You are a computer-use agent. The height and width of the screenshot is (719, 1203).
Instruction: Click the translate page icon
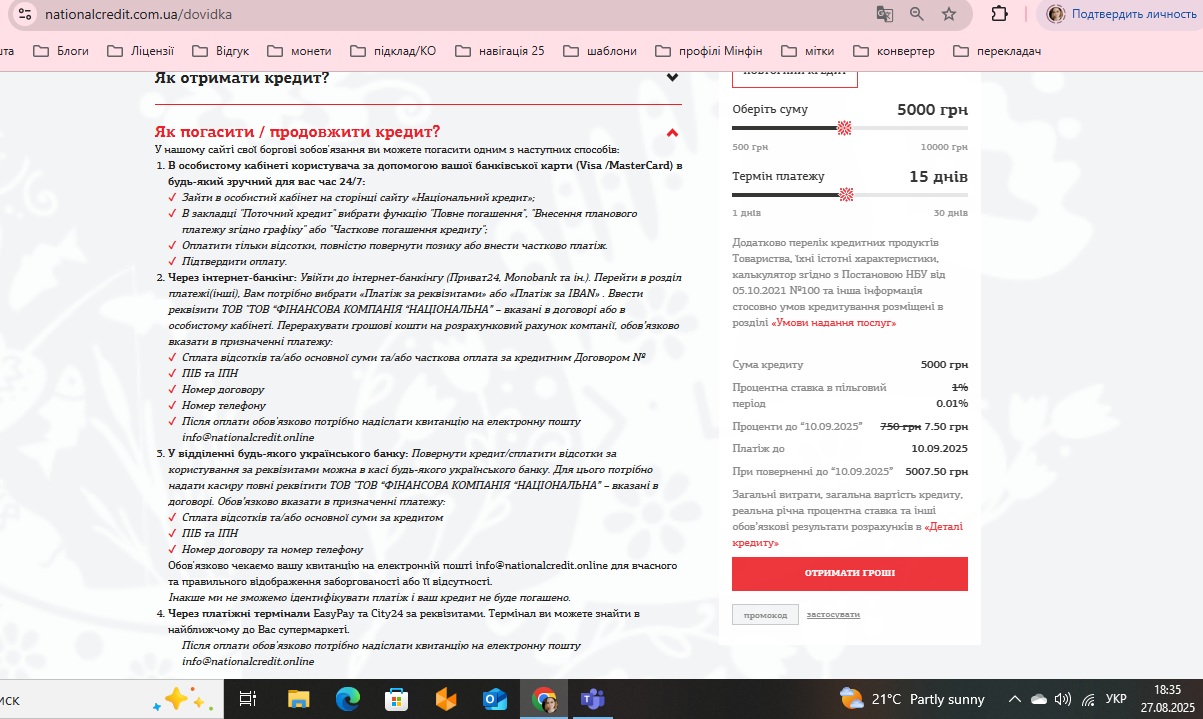click(x=884, y=14)
